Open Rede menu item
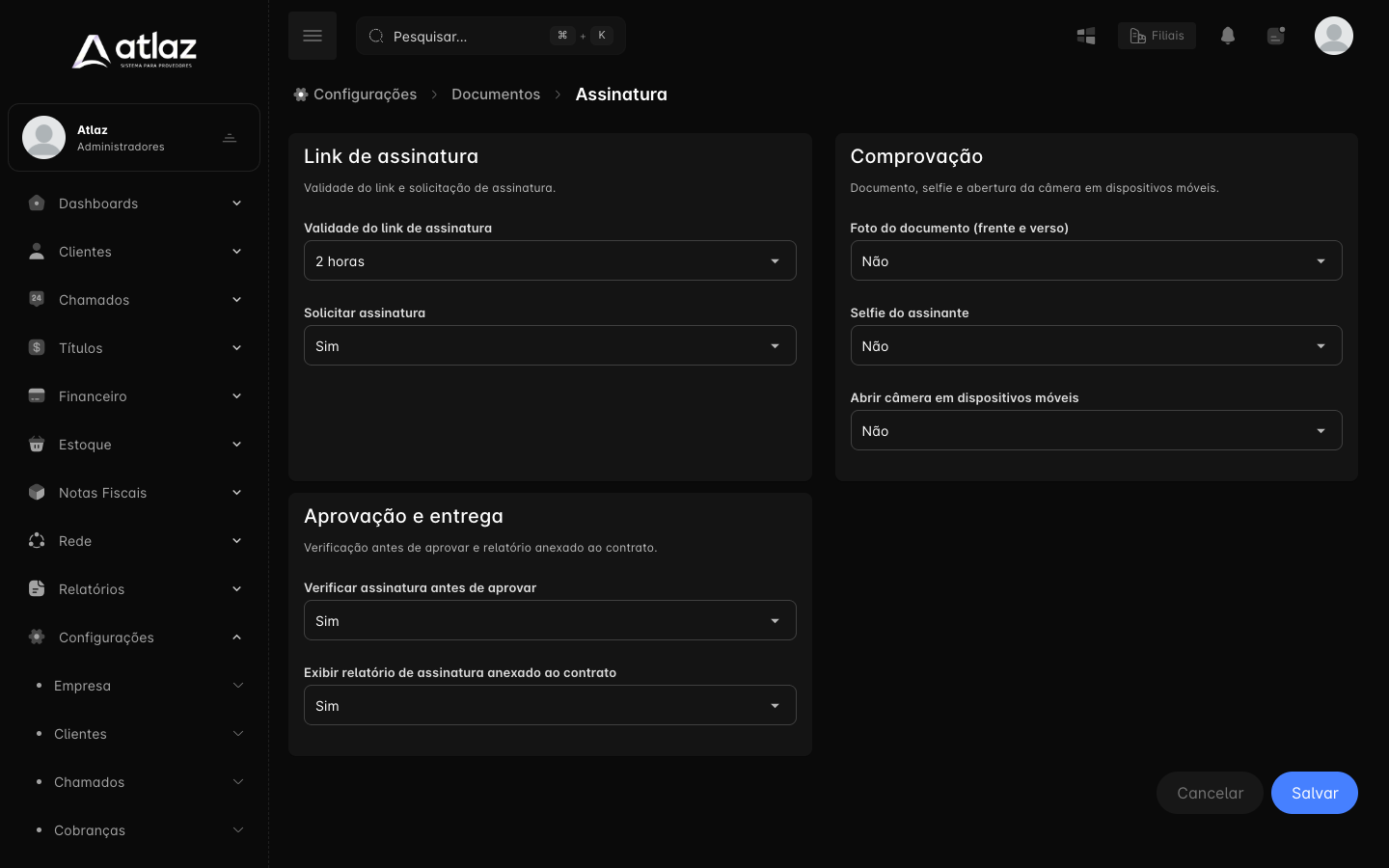The height and width of the screenshot is (868, 1389). click(134, 540)
